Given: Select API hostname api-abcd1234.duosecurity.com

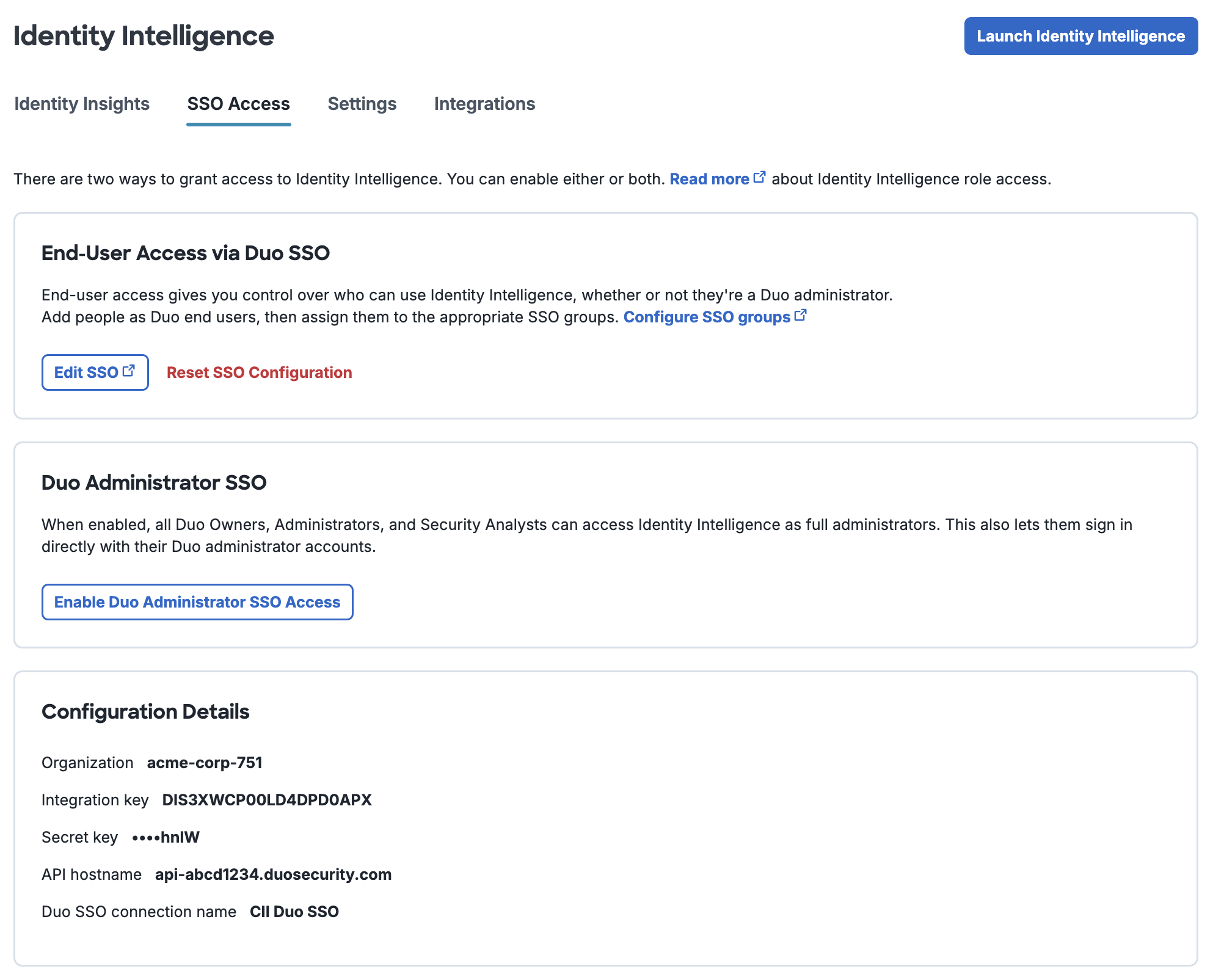Looking at the screenshot, I should [273, 874].
